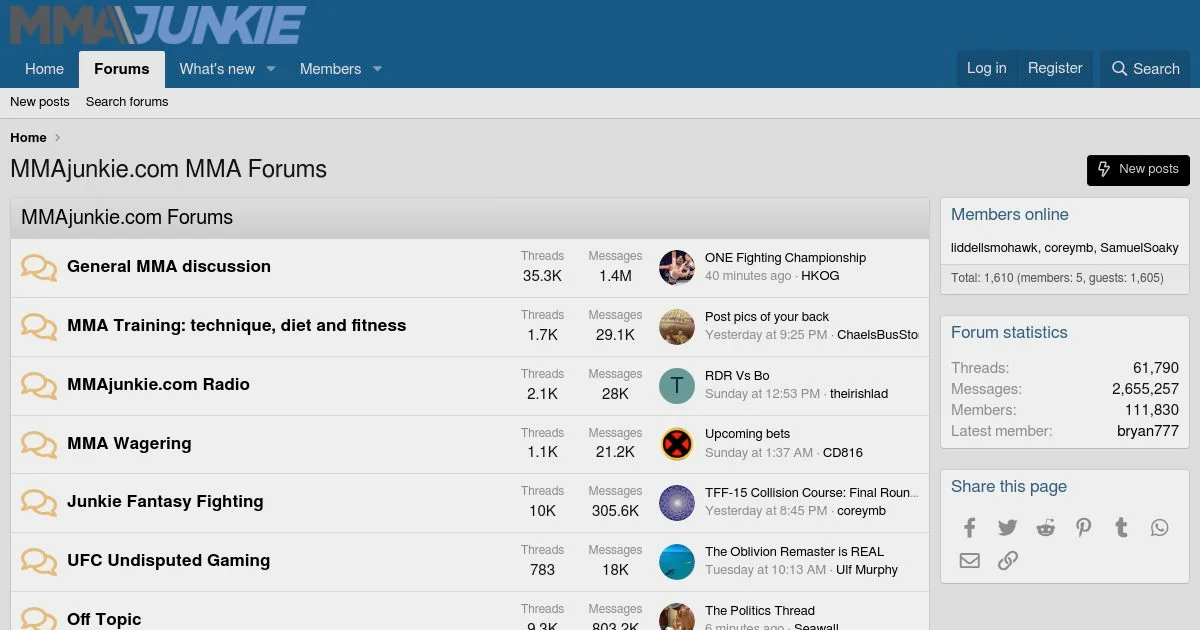Open the Members tab
Viewport: 1200px width, 630px height.
point(330,69)
